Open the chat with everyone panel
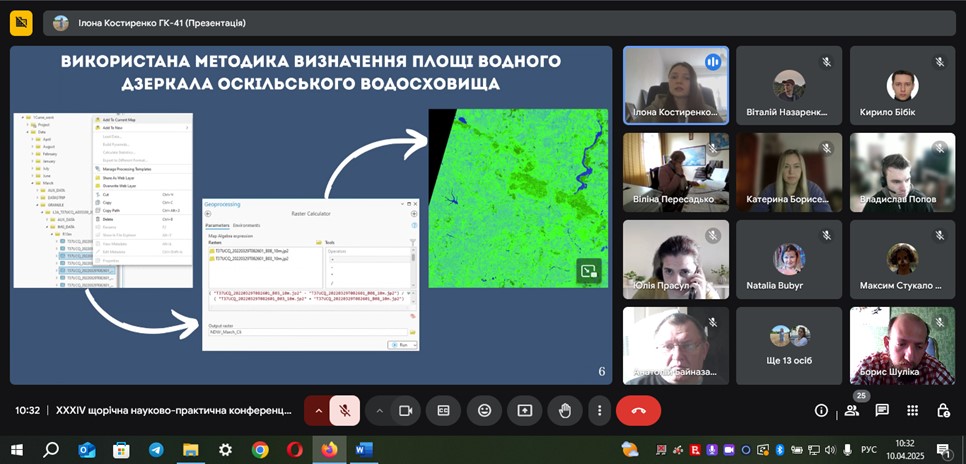The width and height of the screenshot is (966, 464). click(882, 410)
